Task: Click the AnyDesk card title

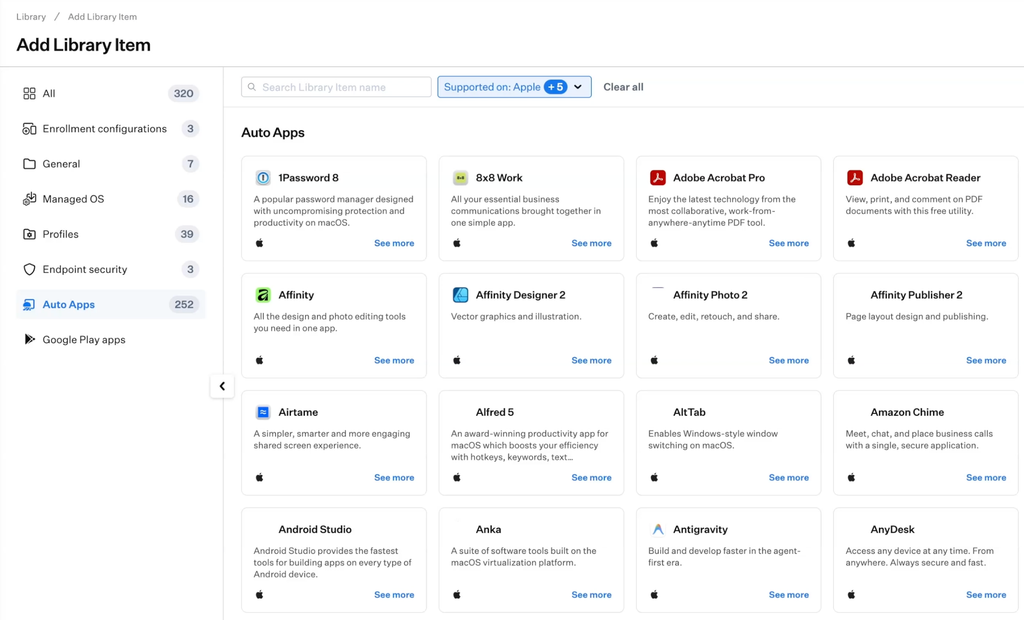Action: (x=892, y=529)
